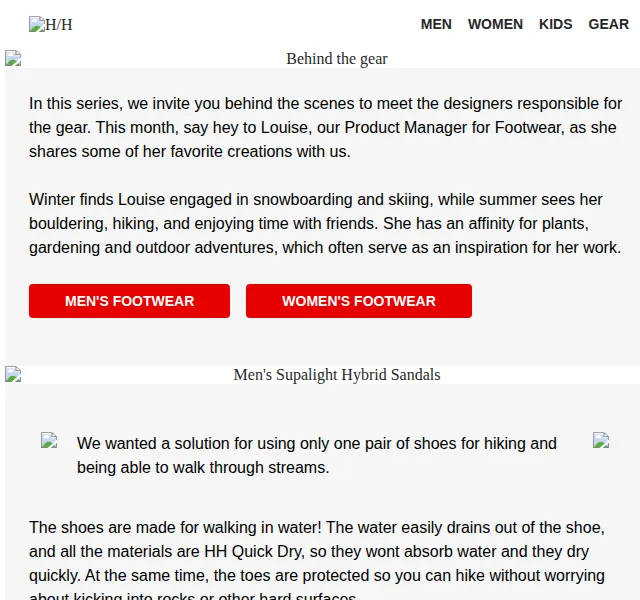640x600 pixels.
Task: Click the WOMEN'S FOOTWEAR button
Action: [359, 301]
